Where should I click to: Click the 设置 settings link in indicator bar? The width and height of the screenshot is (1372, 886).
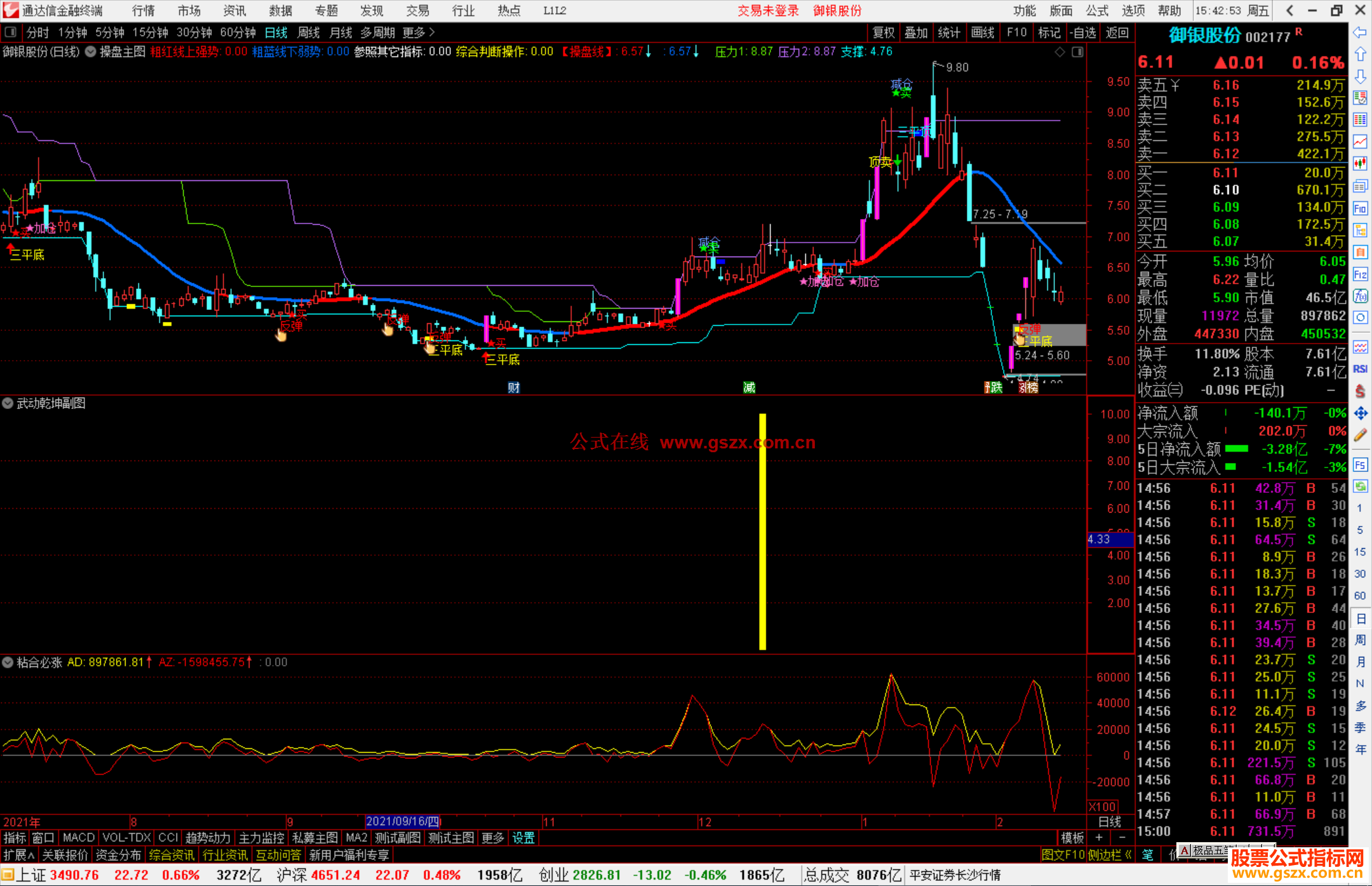point(523,838)
